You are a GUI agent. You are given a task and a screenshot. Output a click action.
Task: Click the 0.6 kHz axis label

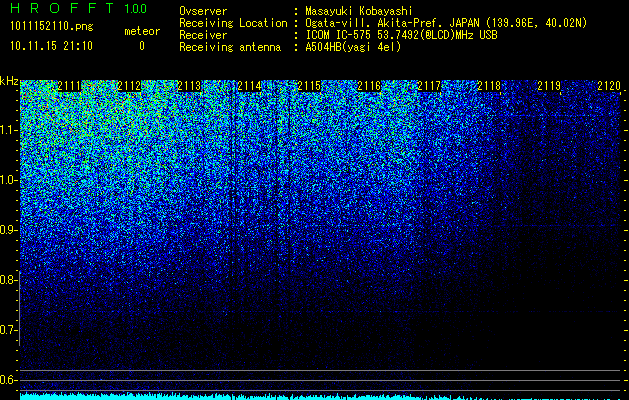8,380
